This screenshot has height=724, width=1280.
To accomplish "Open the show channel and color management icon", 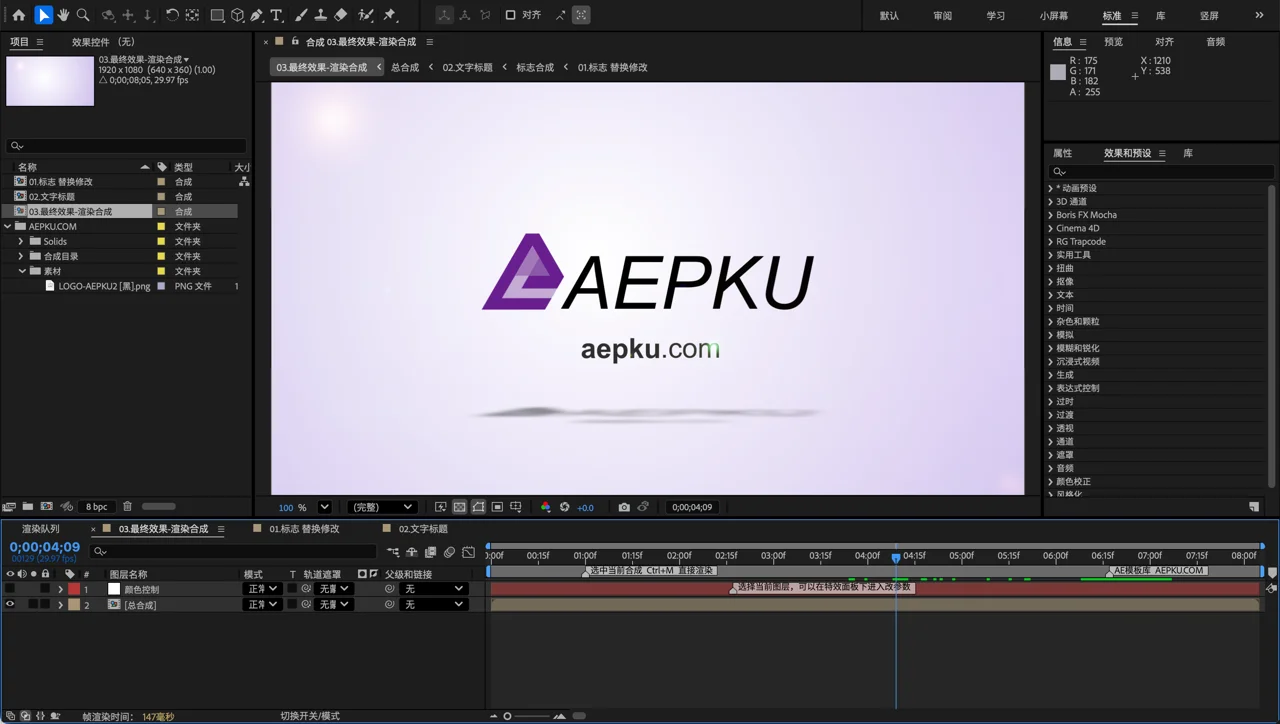I will (x=545, y=507).
